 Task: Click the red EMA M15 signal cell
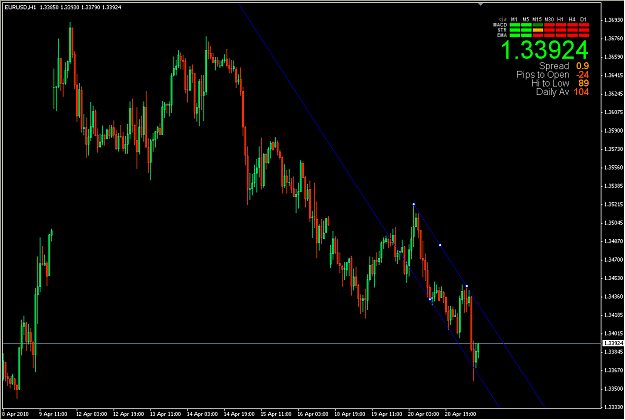(538, 35)
